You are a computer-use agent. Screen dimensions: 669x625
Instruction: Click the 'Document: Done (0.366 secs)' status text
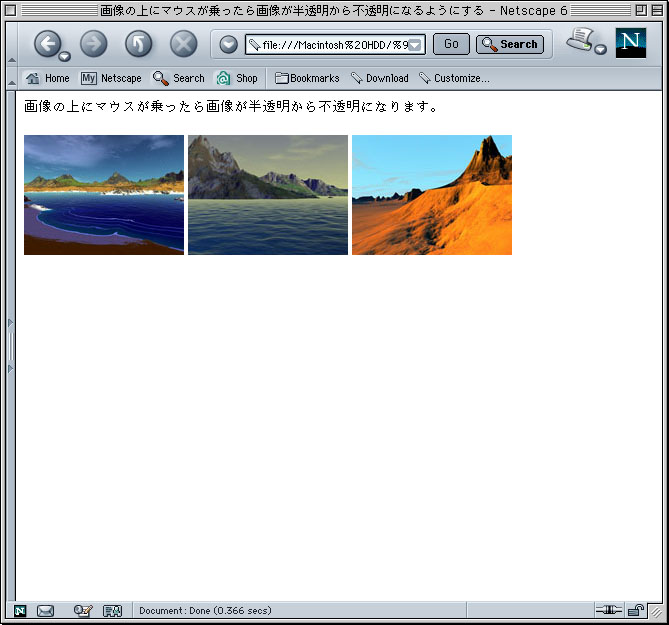click(x=205, y=610)
